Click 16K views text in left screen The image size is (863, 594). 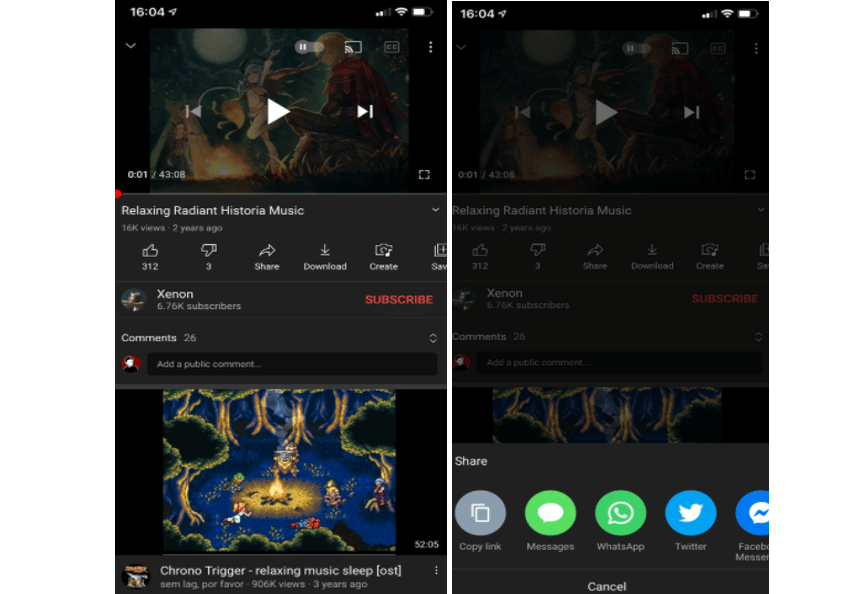pyautogui.click(x=143, y=228)
